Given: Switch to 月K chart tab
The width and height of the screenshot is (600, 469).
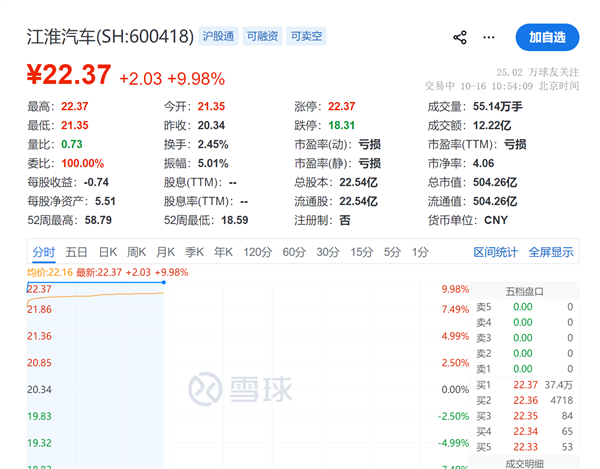Looking at the screenshot, I should pyautogui.click(x=165, y=252).
